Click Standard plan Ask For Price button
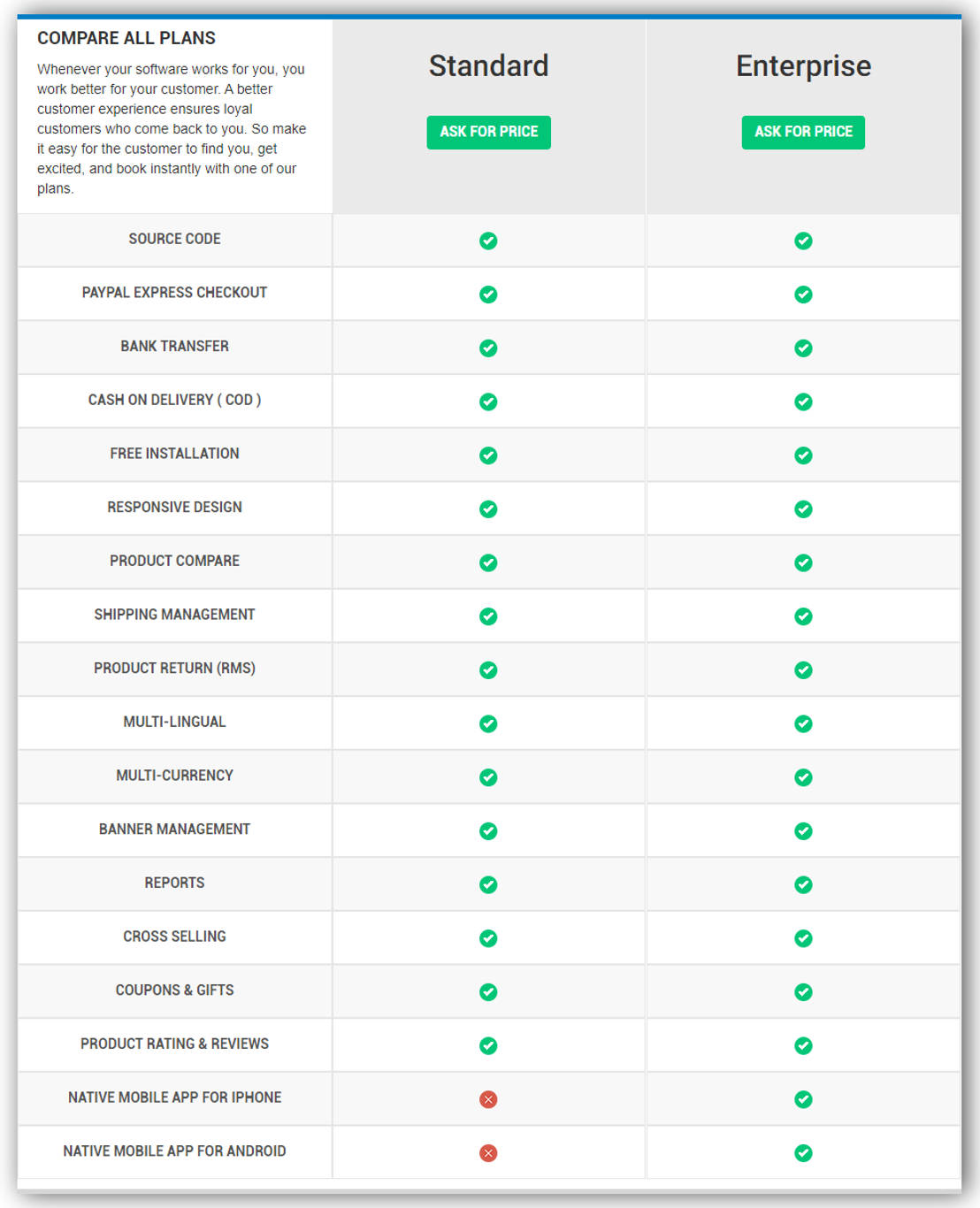 pyautogui.click(x=488, y=133)
